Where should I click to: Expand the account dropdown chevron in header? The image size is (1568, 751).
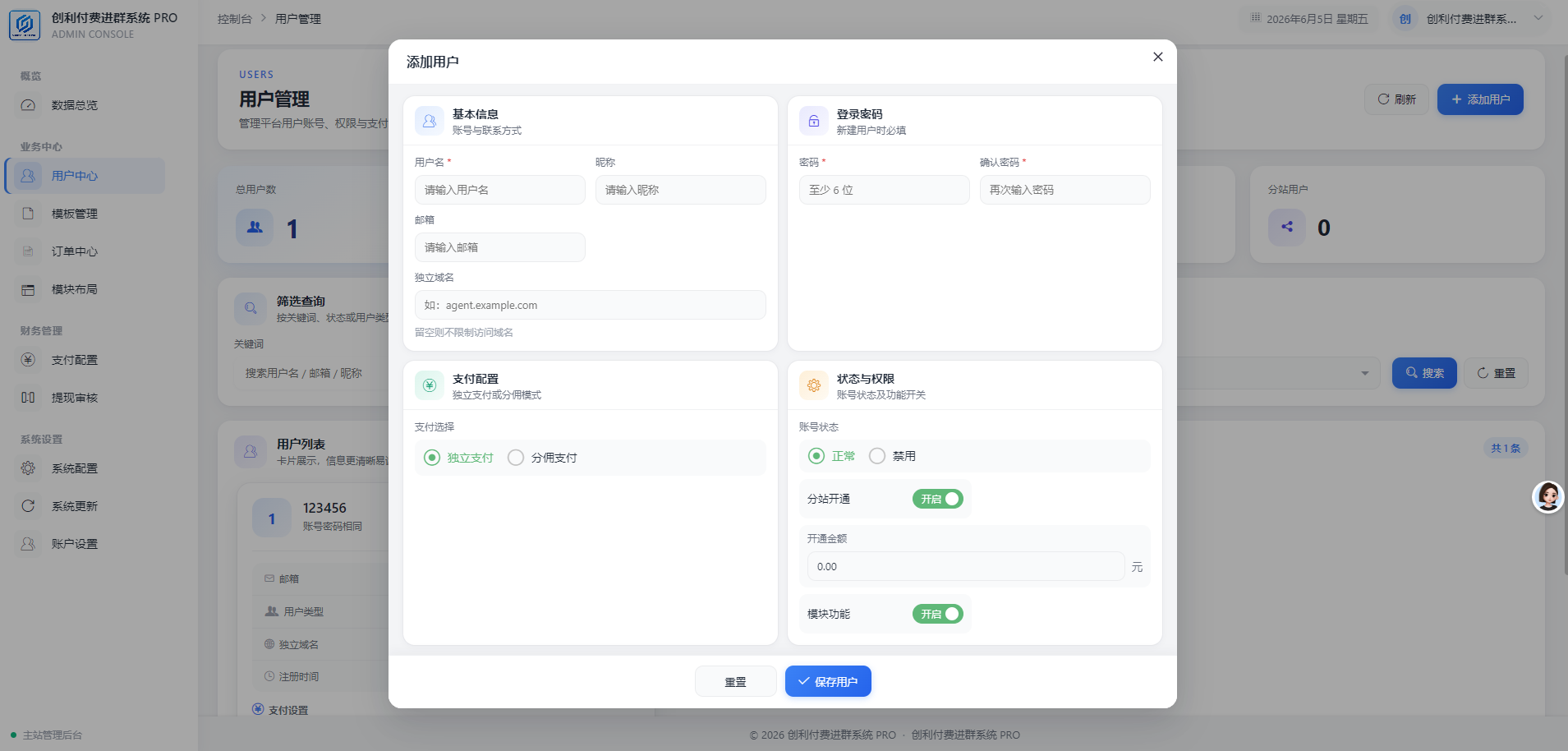coord(1538,18)
